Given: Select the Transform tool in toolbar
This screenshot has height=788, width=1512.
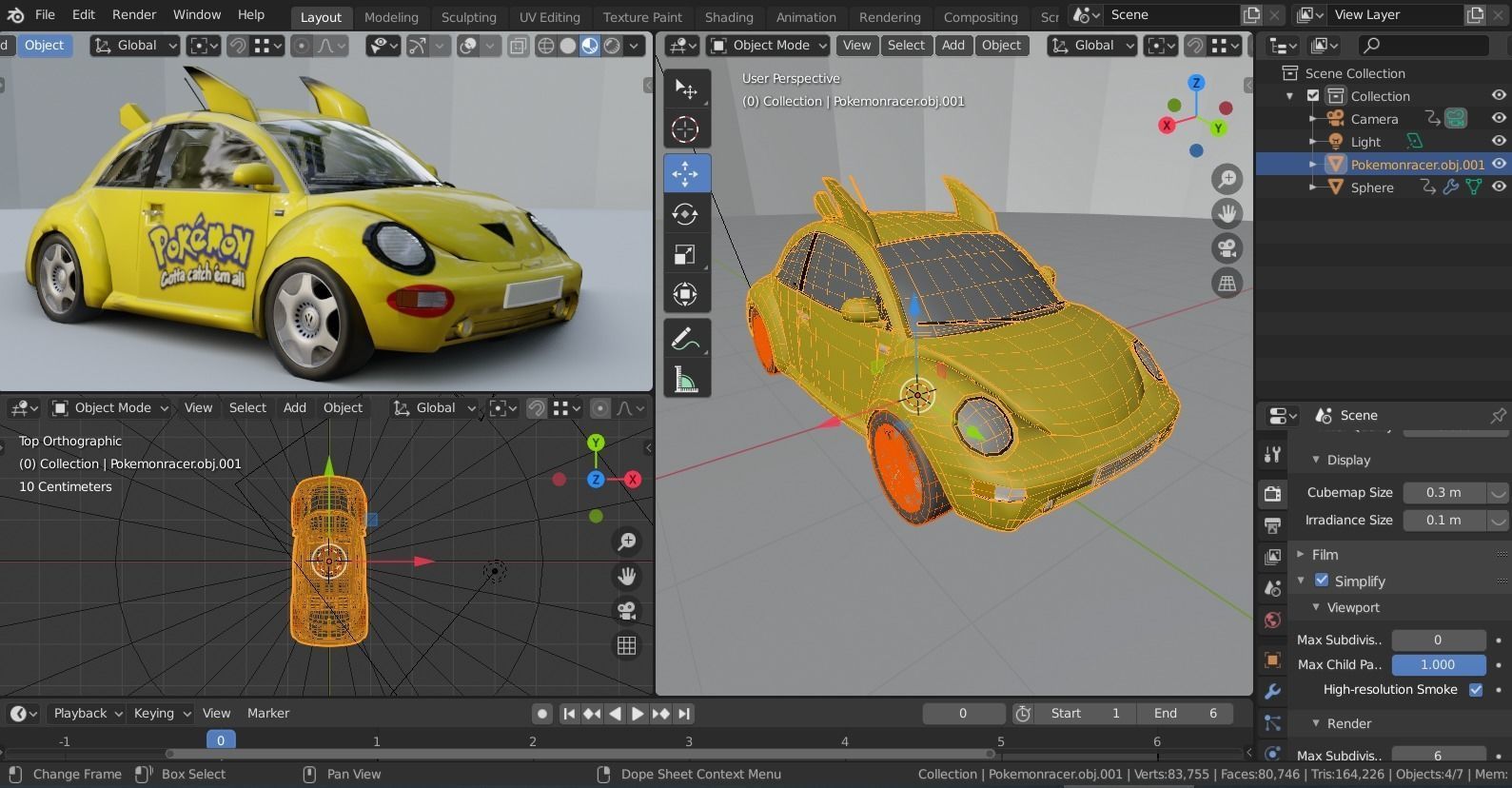Looking at the screenshot, I should tap(685, 294).
